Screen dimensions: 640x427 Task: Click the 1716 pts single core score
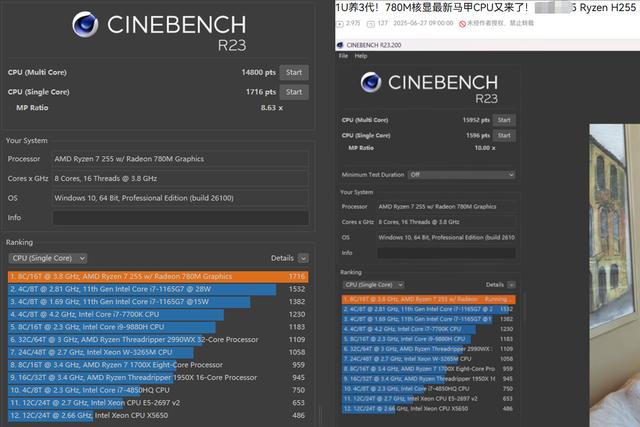pyautogui.click(x=261, y=92)
